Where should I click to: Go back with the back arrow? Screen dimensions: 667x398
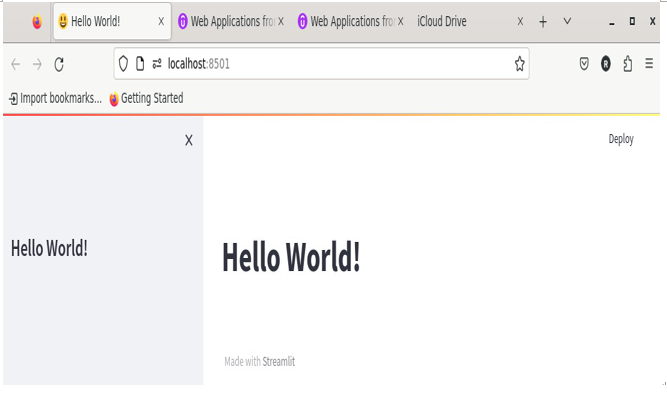16,64
